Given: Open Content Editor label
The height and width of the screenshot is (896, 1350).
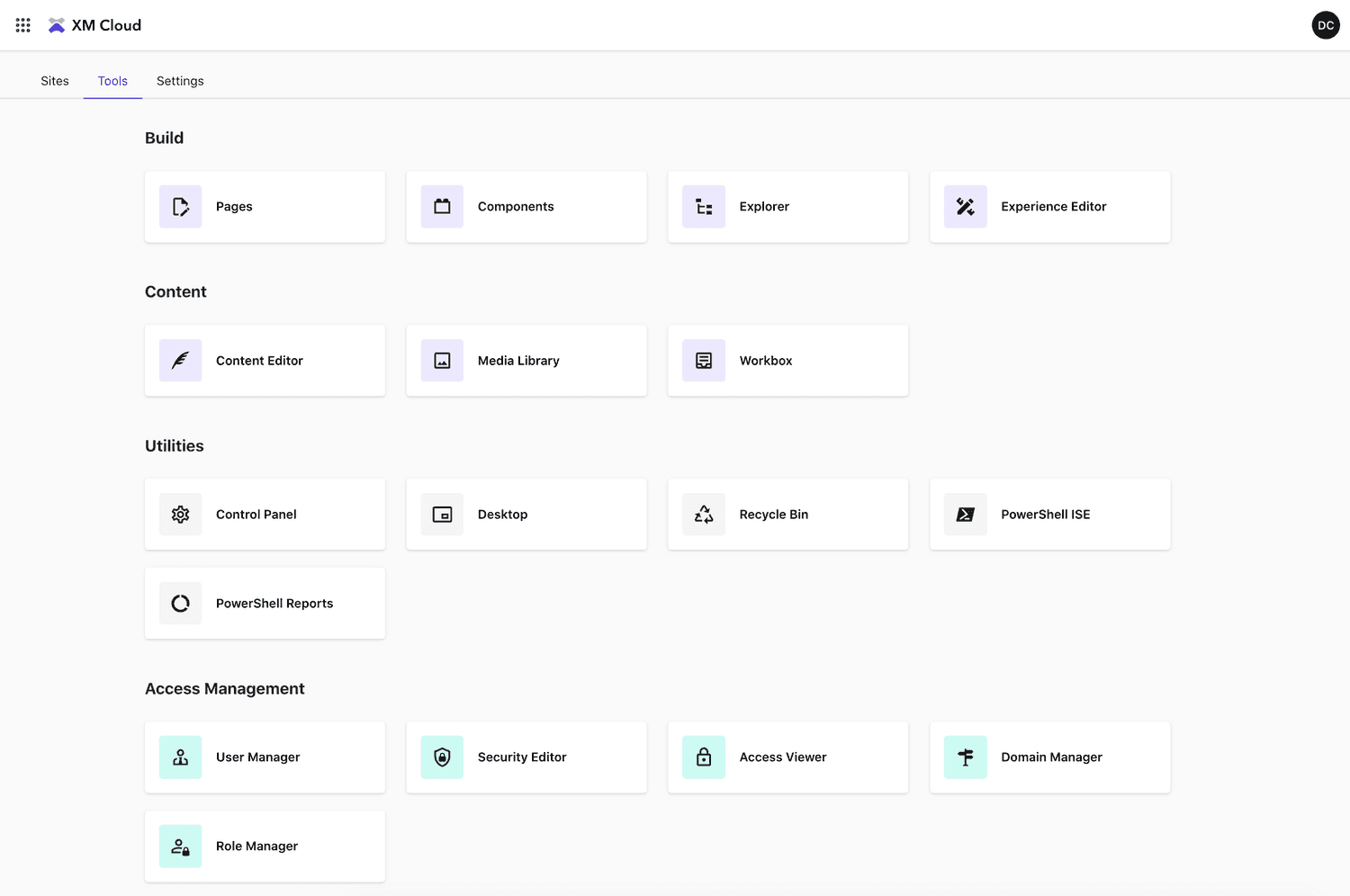Looking at the screenshot, I should (259, 361).
